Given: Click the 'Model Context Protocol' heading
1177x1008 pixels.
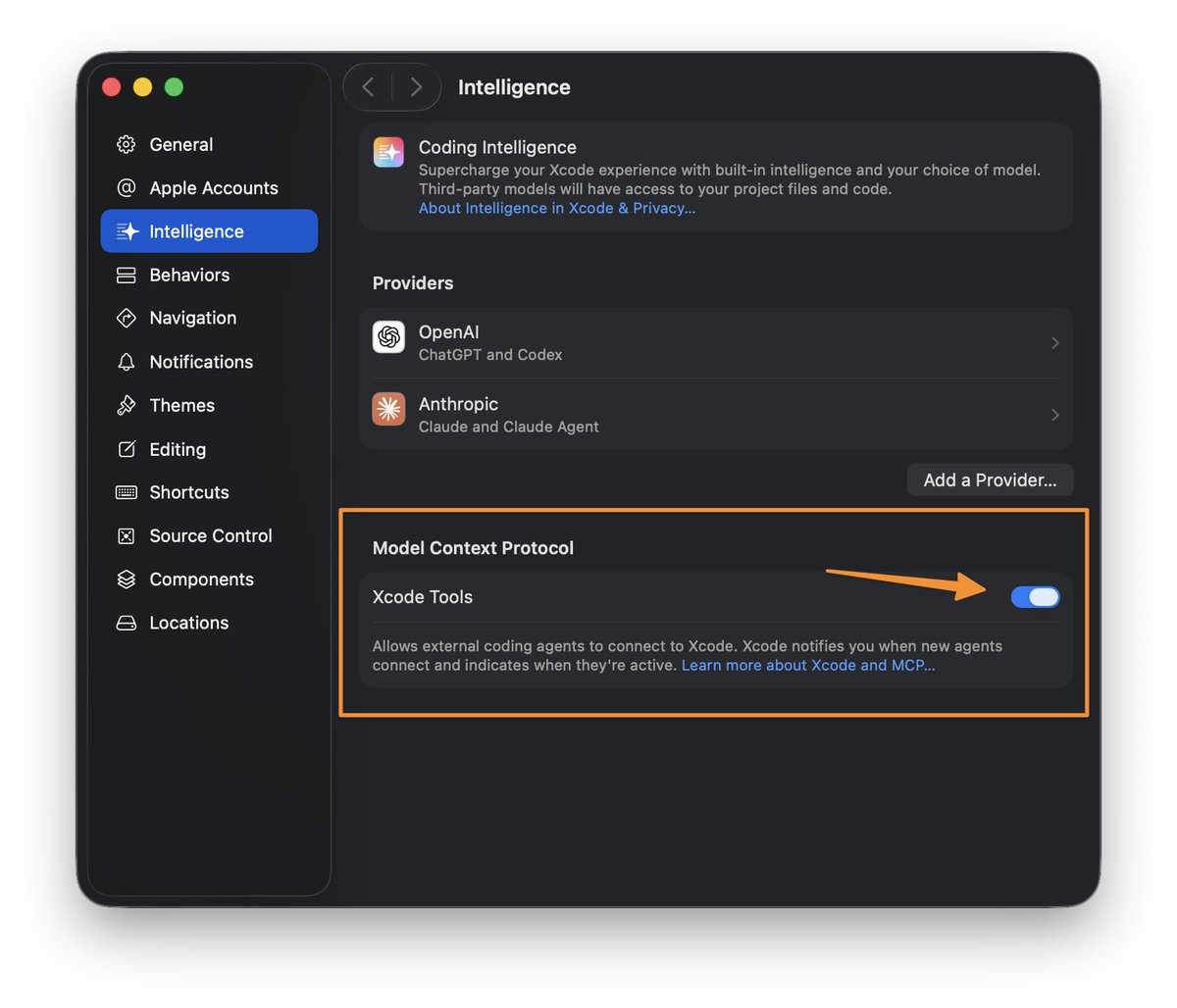Looking at the screenshot, I should [474, 548].
